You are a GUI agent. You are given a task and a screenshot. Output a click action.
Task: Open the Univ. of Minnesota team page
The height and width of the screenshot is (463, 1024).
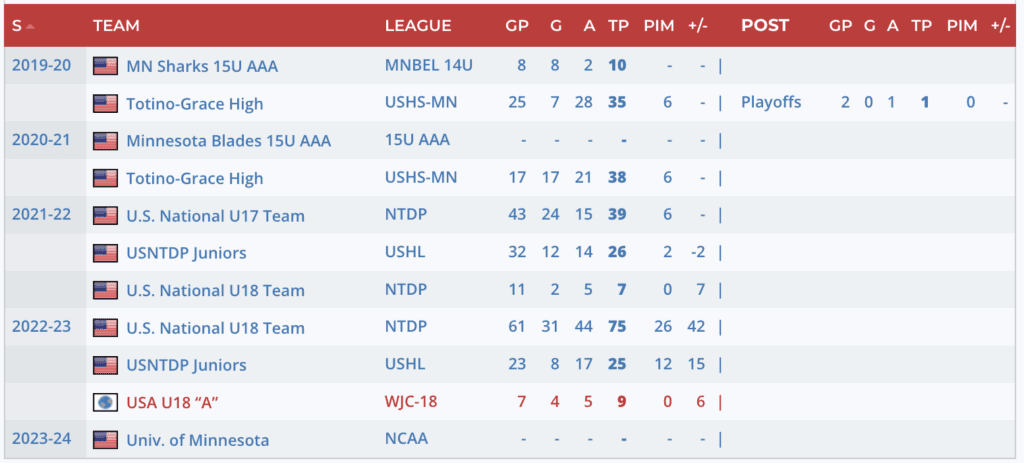(x=197, y=440)
